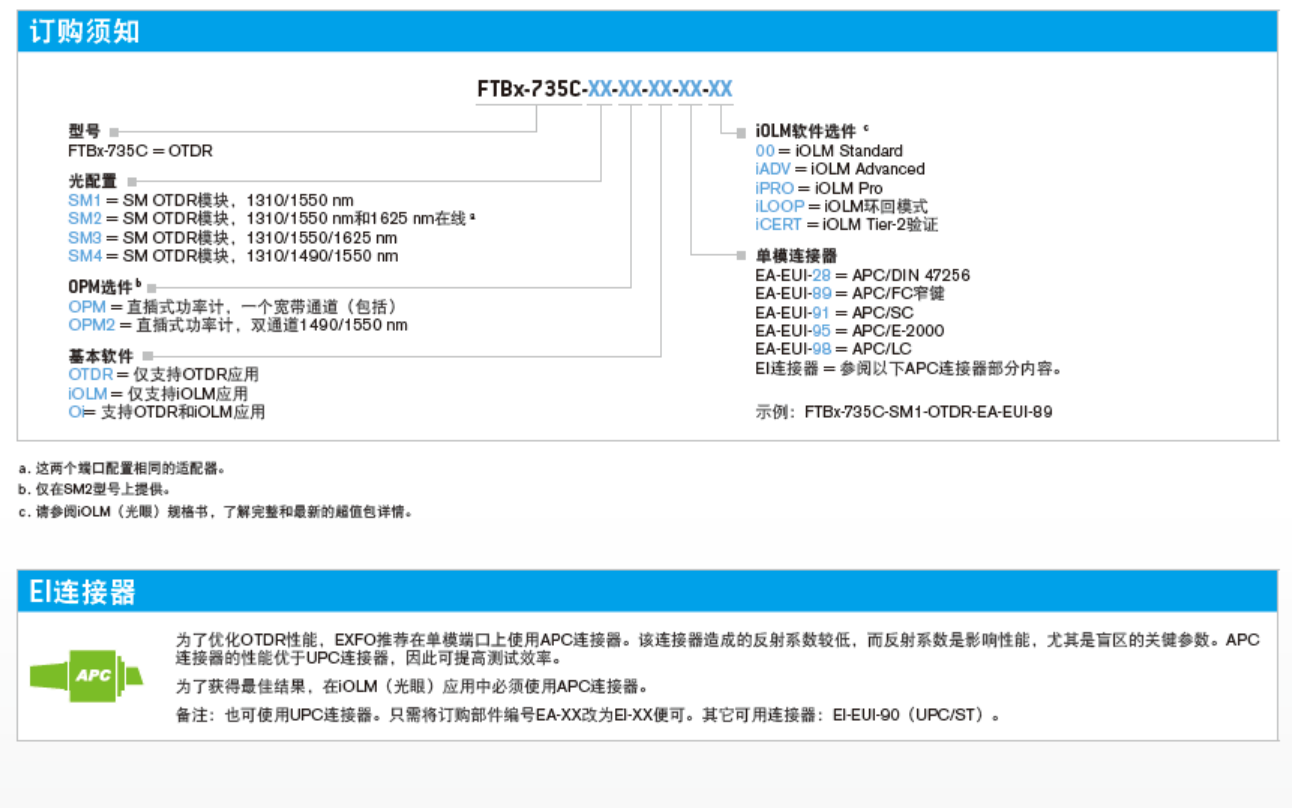Screen dimensions: 1292x808
Task: Select the "EA-EUI-95 = APC/E-2000" line
Action: [850, 331]
